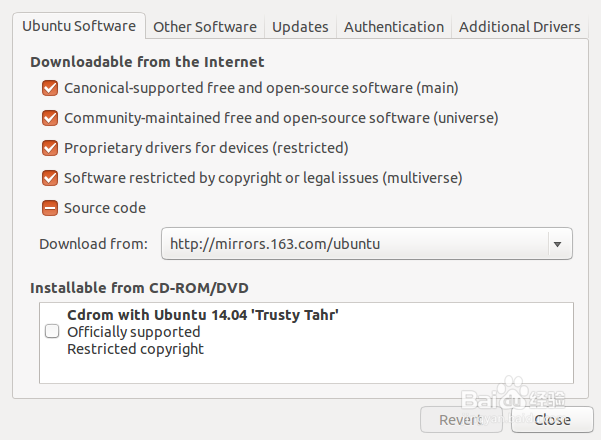Select the Cdrom 'Trusty Tahr' list entry

pos(203,314)
